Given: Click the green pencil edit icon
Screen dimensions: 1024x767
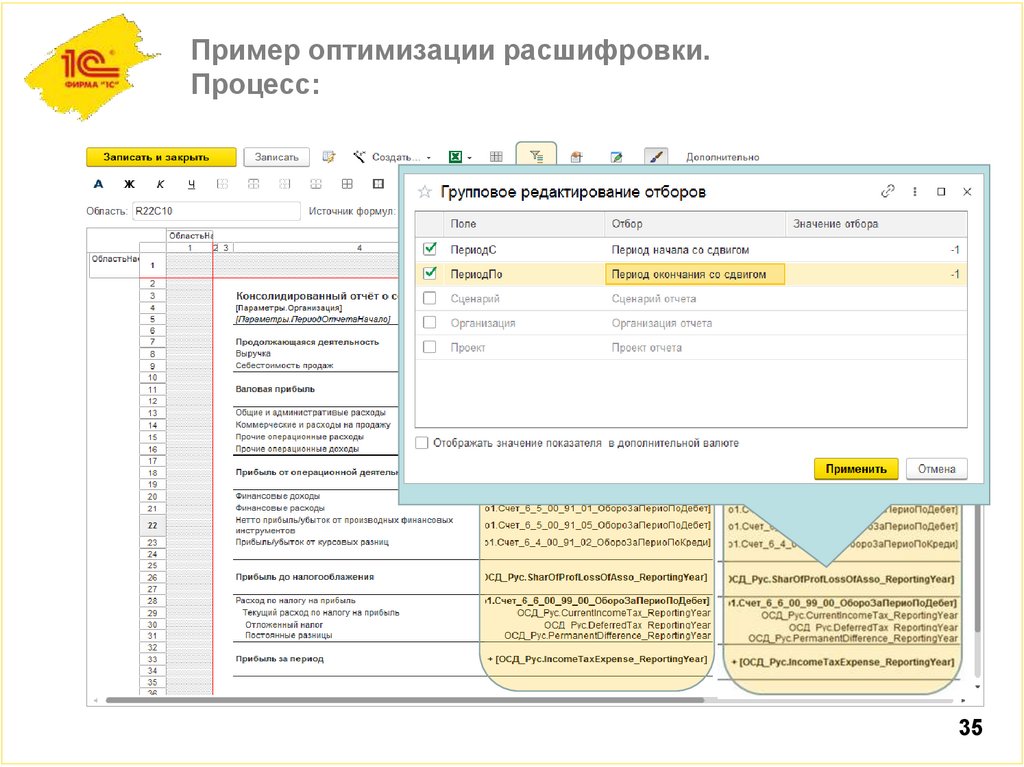Looking at the screenshot, I should pyautogui.click(x=617, y=156).
